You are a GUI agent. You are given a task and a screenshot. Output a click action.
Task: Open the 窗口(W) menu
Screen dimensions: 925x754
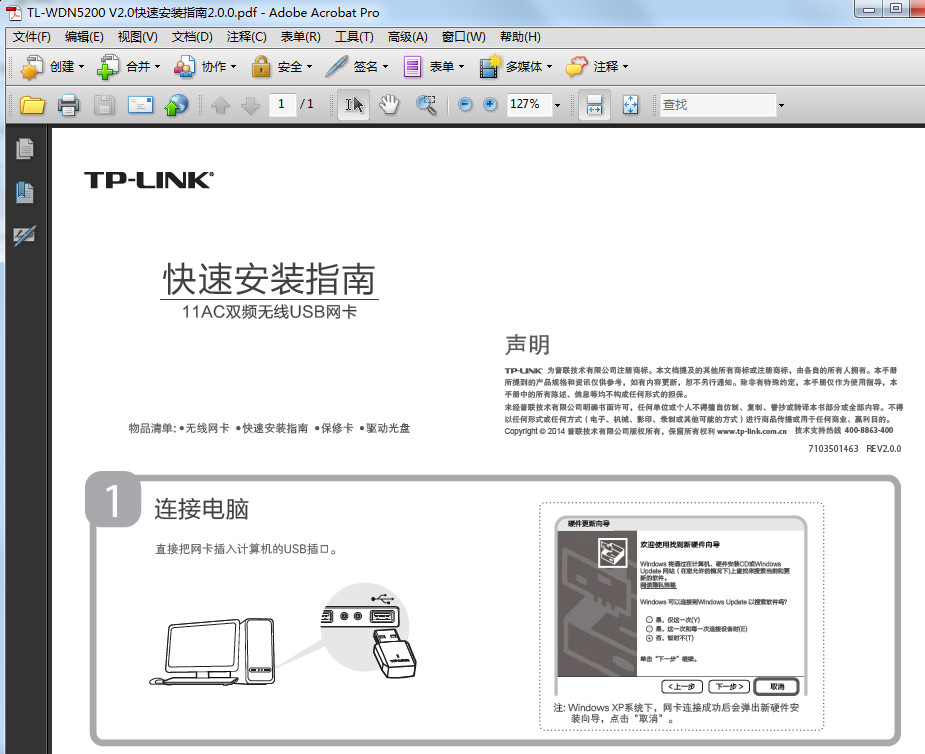(464, 37)
